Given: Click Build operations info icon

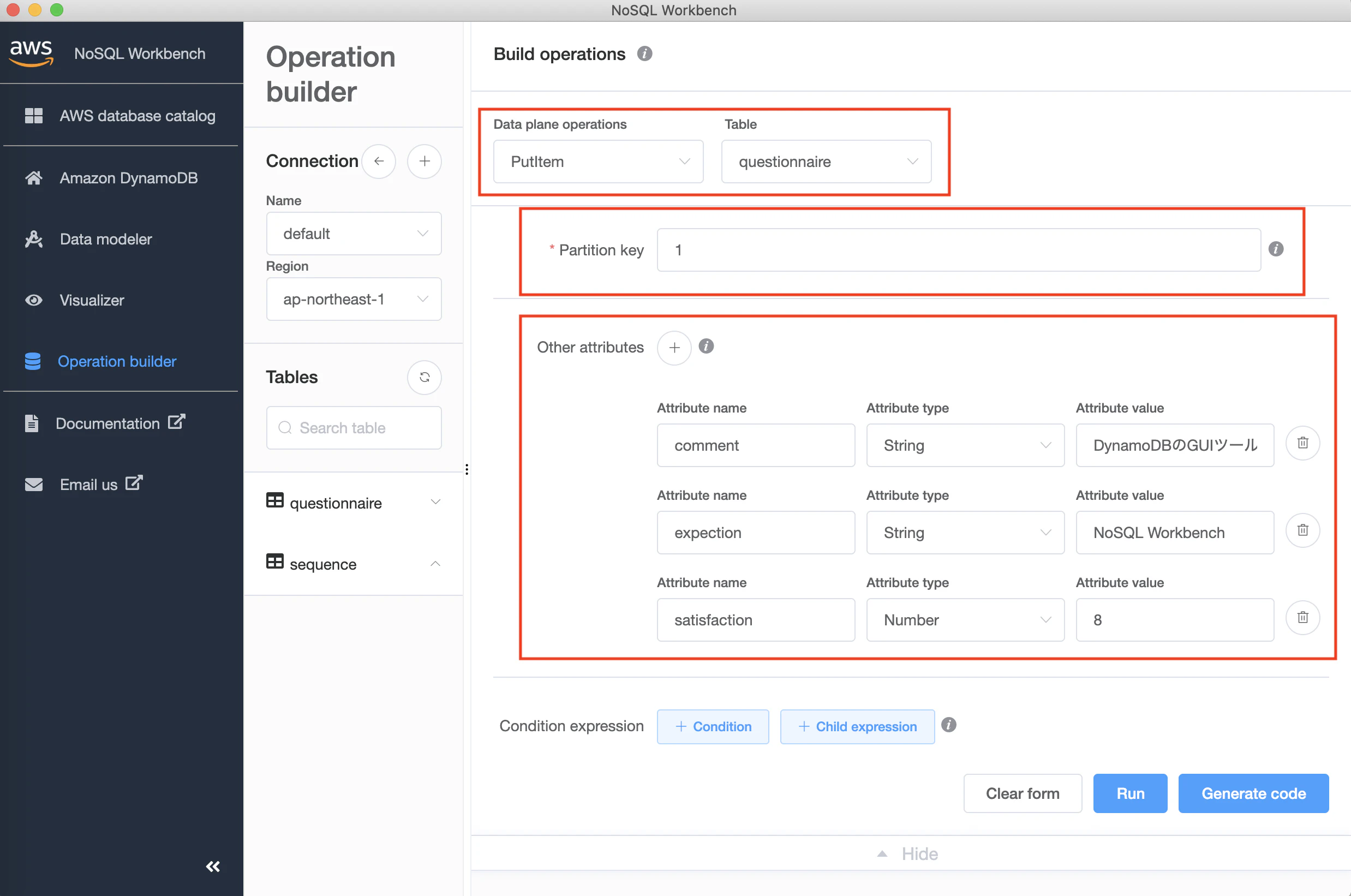Looking at the screenshot, I should pyautogui.click(x=644, y=53).
